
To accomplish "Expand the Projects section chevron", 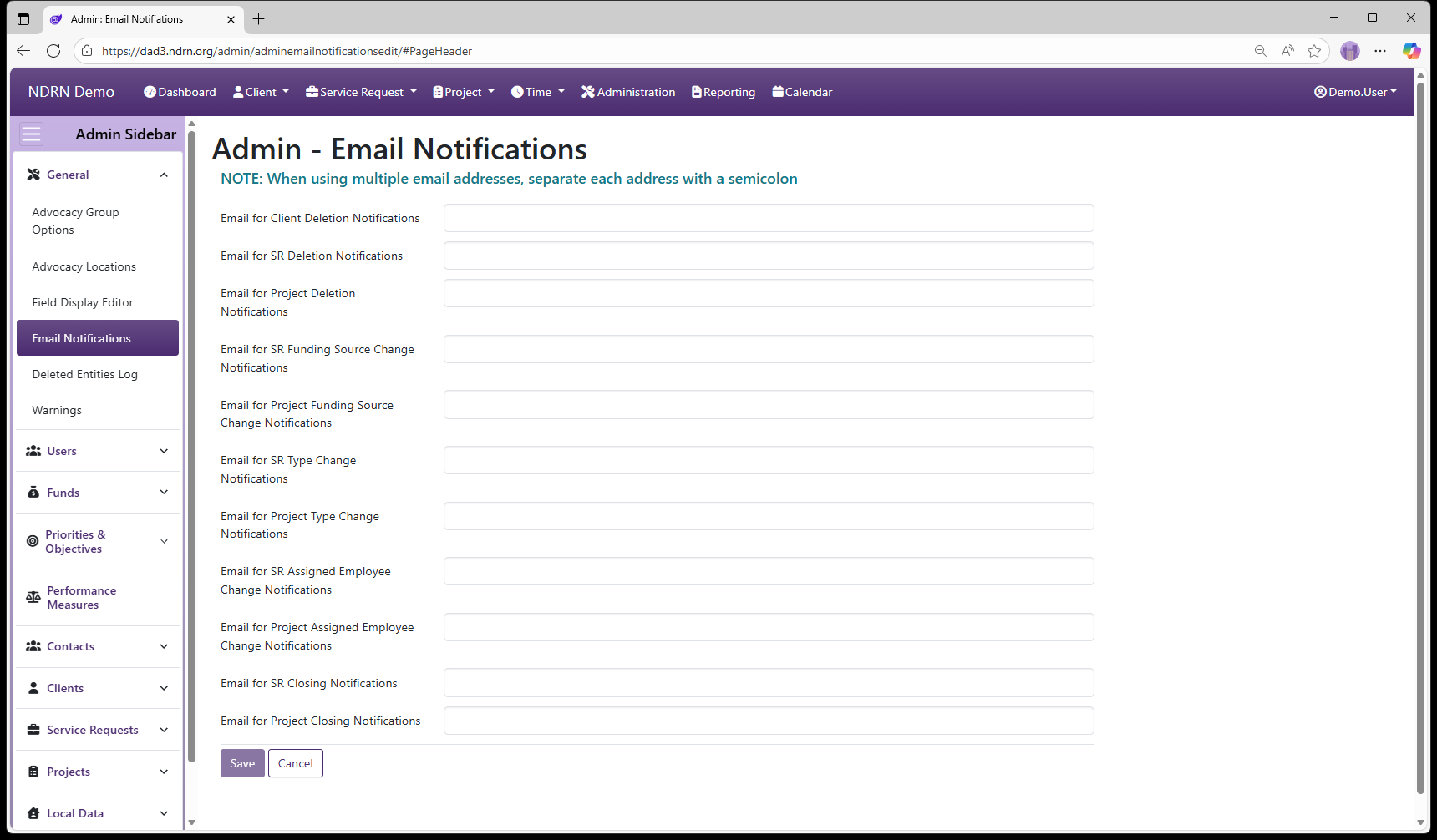I will click(164, 772).
